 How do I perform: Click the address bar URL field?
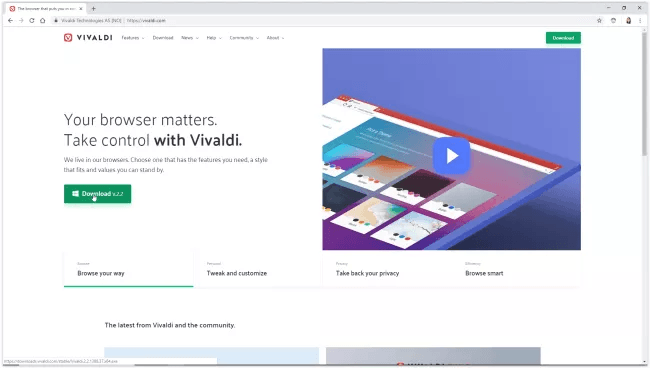click(323, 20)
